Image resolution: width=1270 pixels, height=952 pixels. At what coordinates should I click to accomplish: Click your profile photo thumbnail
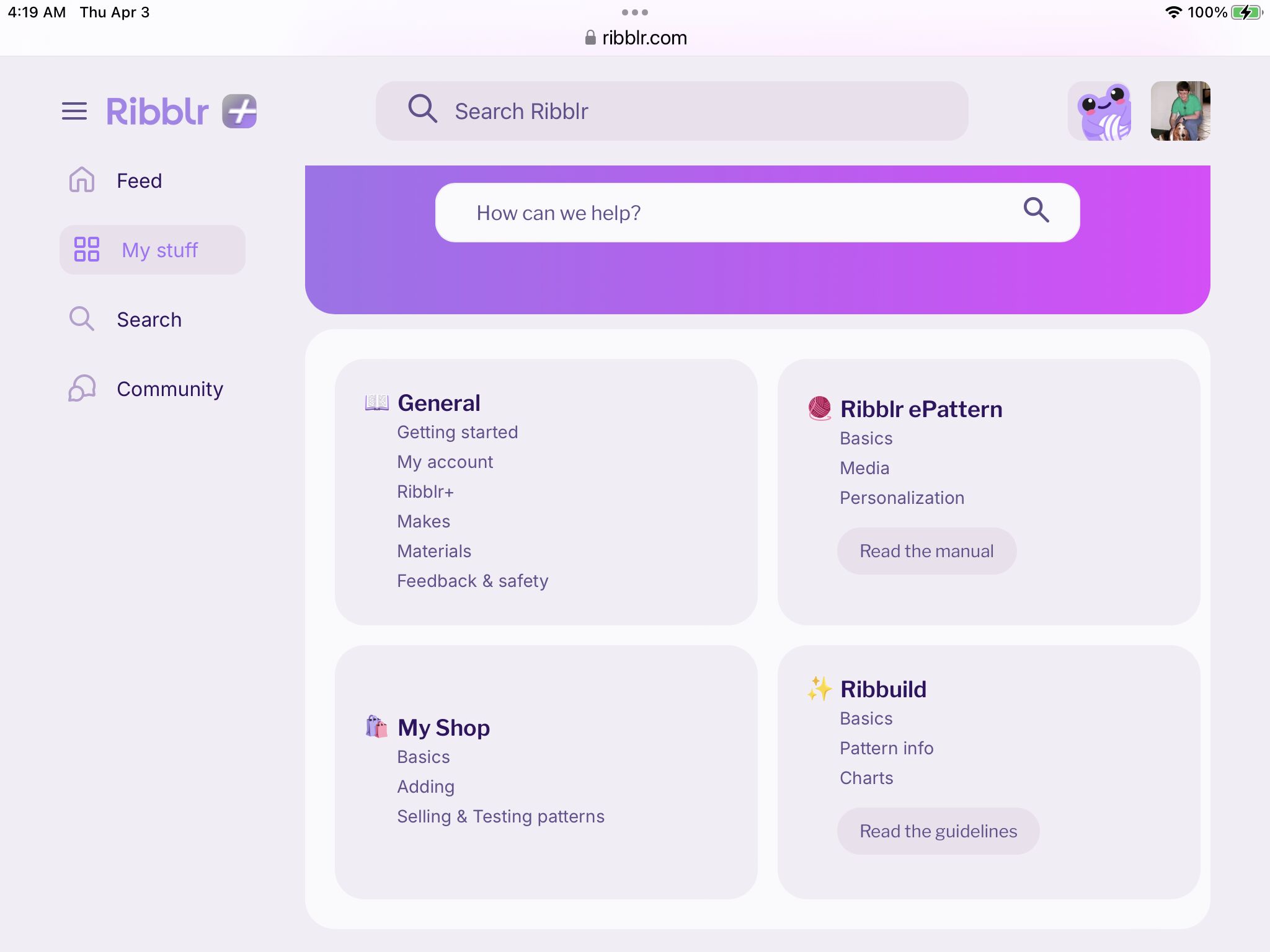point(1179,112)
